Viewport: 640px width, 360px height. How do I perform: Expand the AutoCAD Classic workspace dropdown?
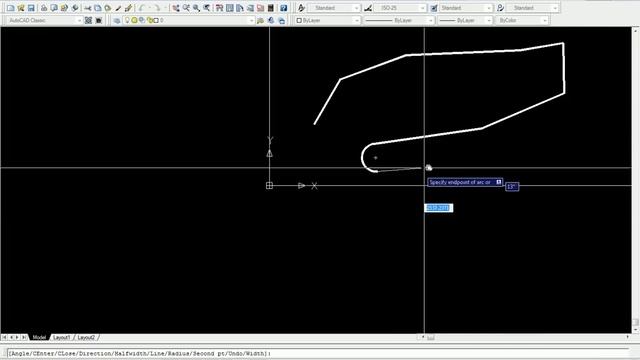click(x=80, y=20)
